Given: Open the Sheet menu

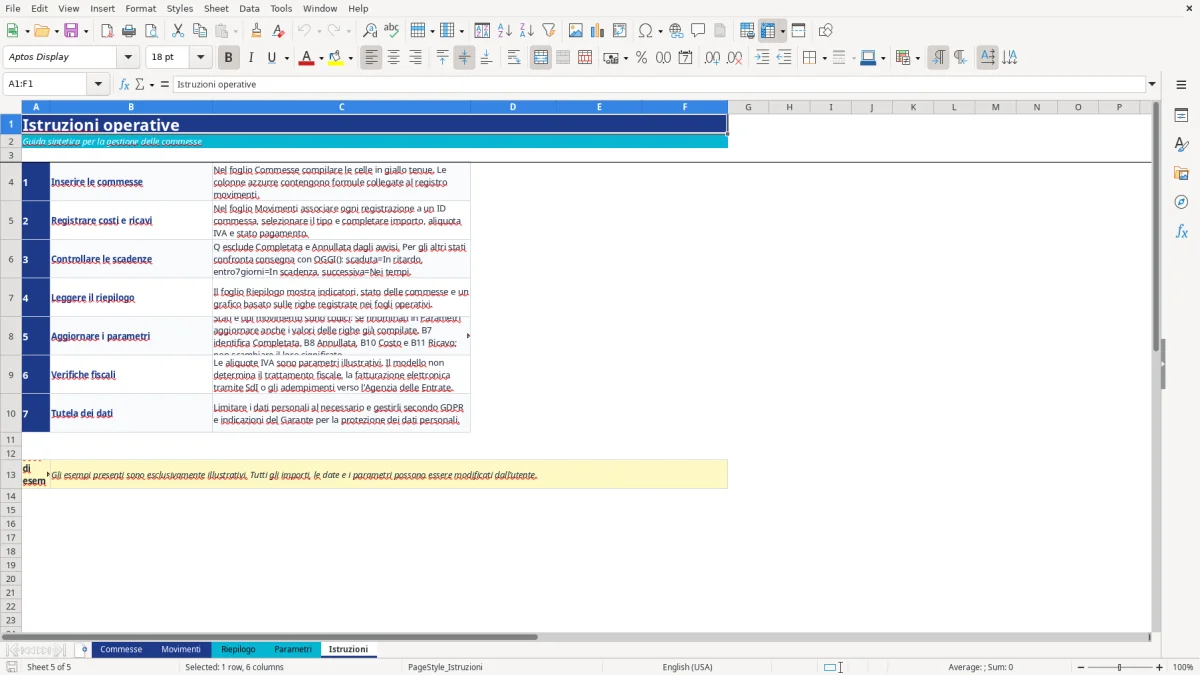Looking at the screenshot, I should click(216, 8).
